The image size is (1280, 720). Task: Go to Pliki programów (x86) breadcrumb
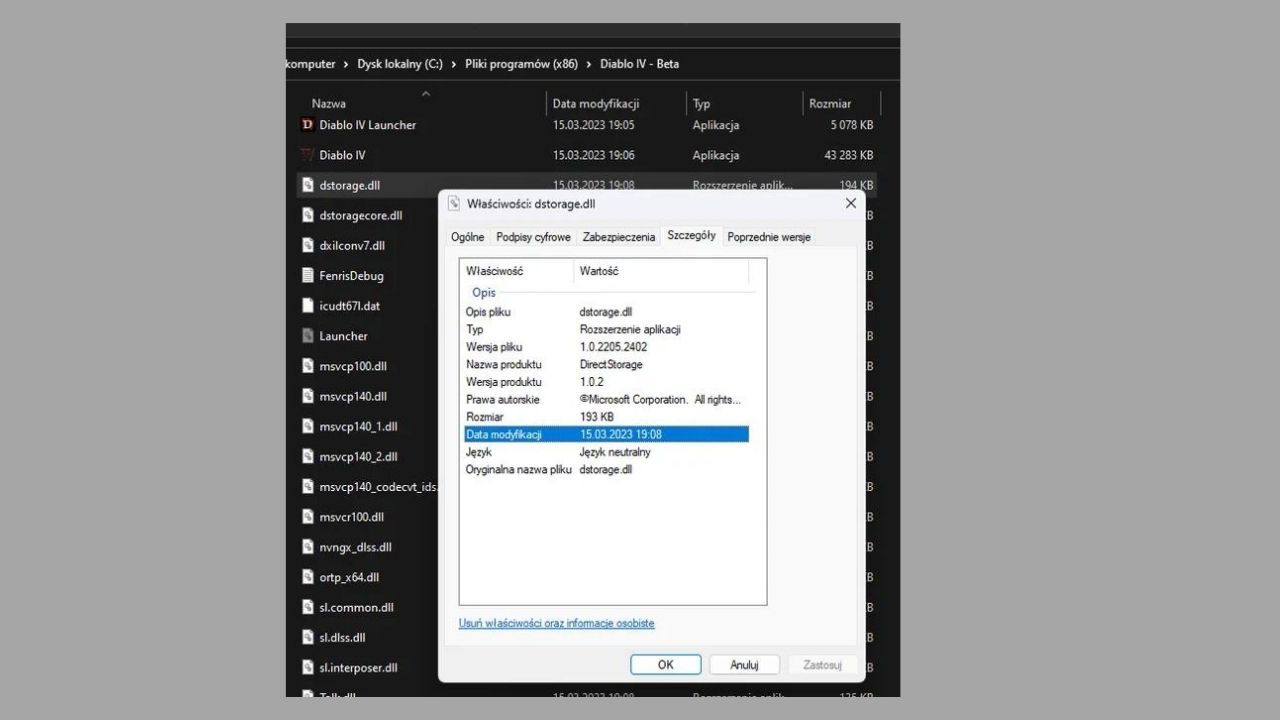(x=522, y=64)
